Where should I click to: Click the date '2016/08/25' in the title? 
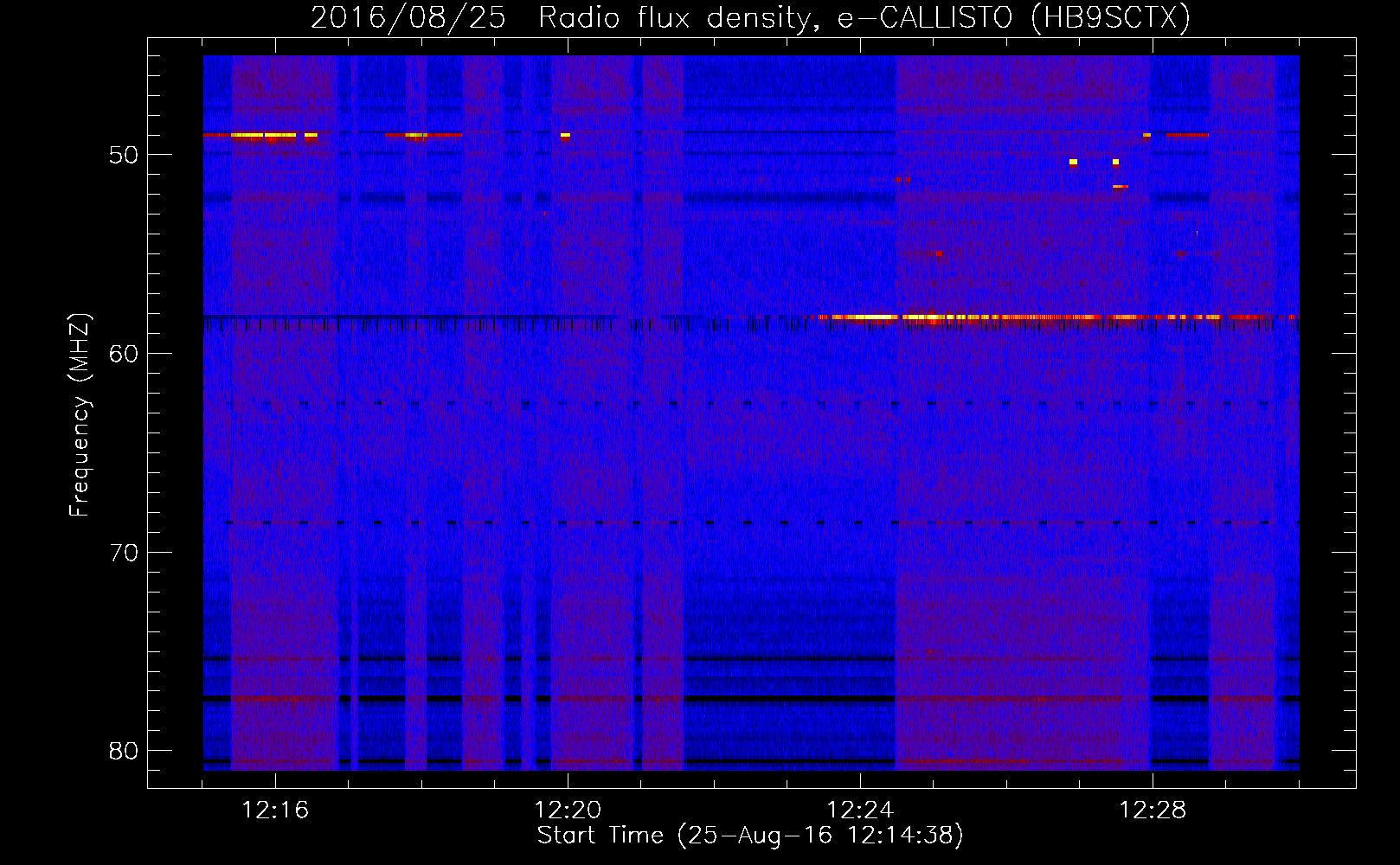coord(408,18)
